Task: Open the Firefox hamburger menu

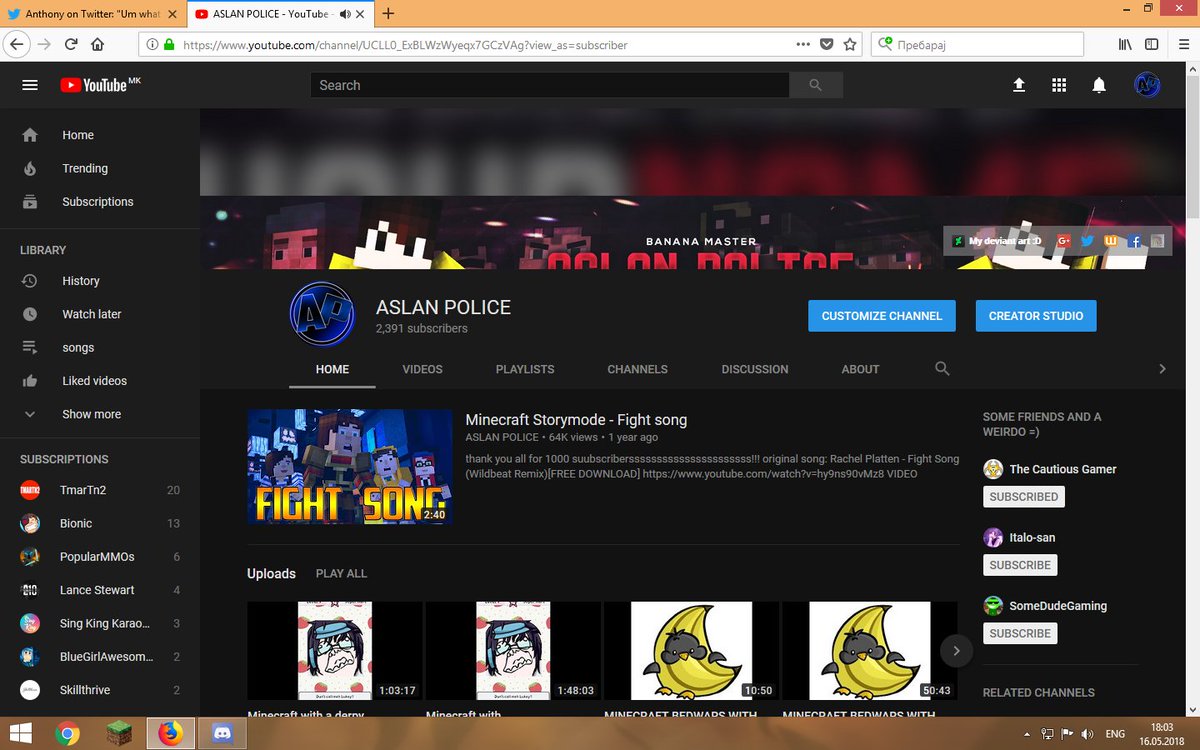Action: (1182, 44)
